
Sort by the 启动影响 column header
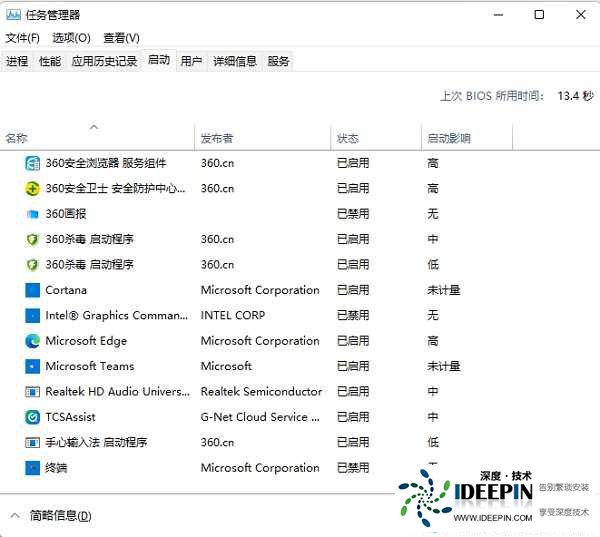448,138
